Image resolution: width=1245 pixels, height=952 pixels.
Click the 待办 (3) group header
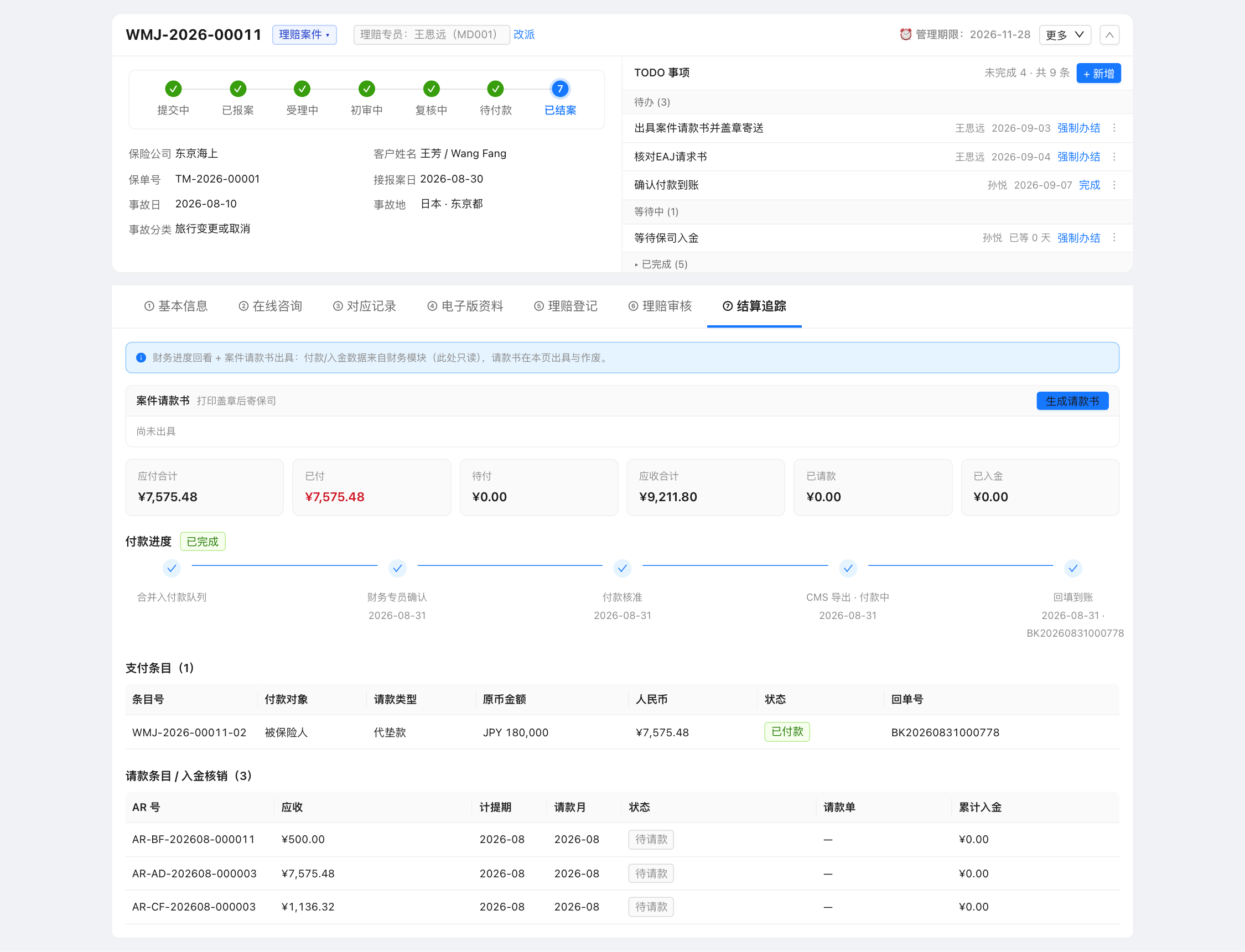877,102
